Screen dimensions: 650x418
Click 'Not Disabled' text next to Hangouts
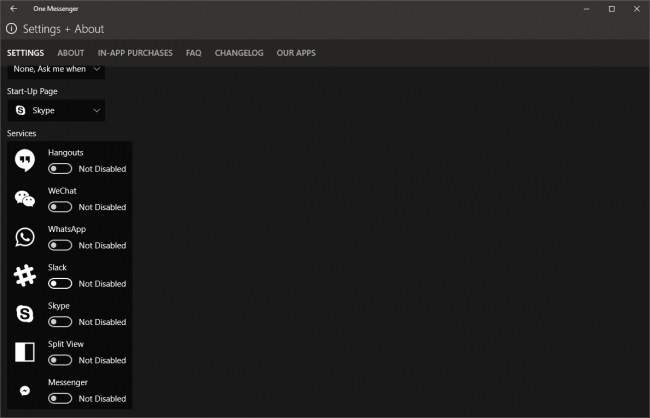click(x=102, y=169)
